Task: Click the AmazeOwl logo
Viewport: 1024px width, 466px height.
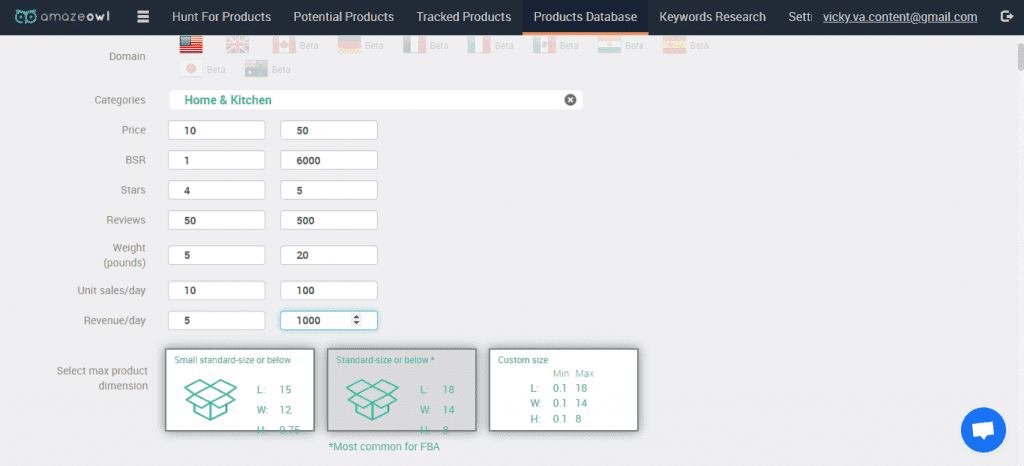Action: (62, 17)
